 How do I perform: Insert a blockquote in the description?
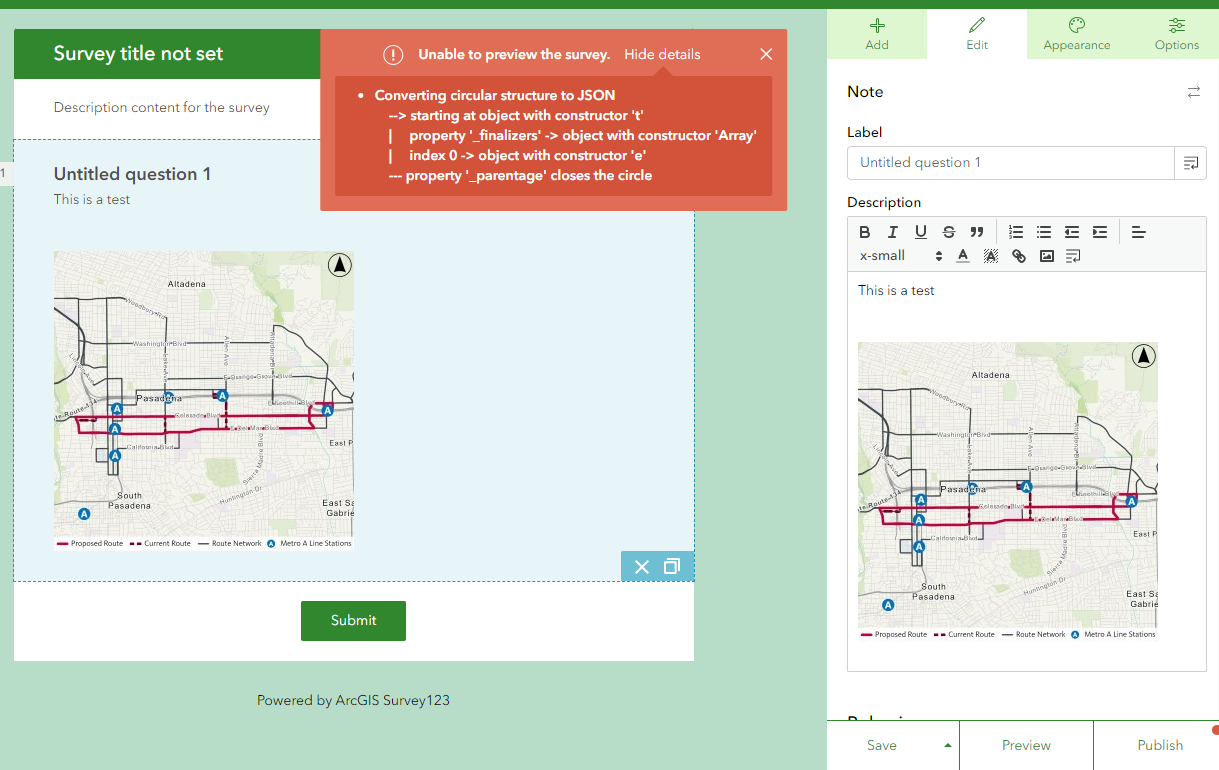click(977, 232)
